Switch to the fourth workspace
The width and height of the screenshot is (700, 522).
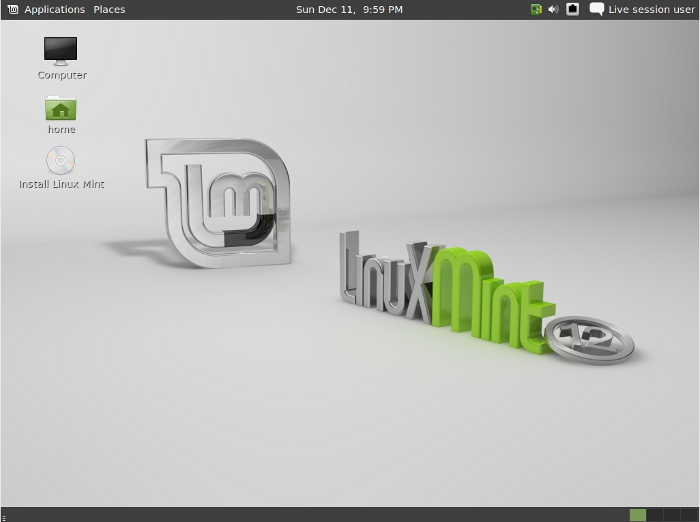click(x=688, y=515)
